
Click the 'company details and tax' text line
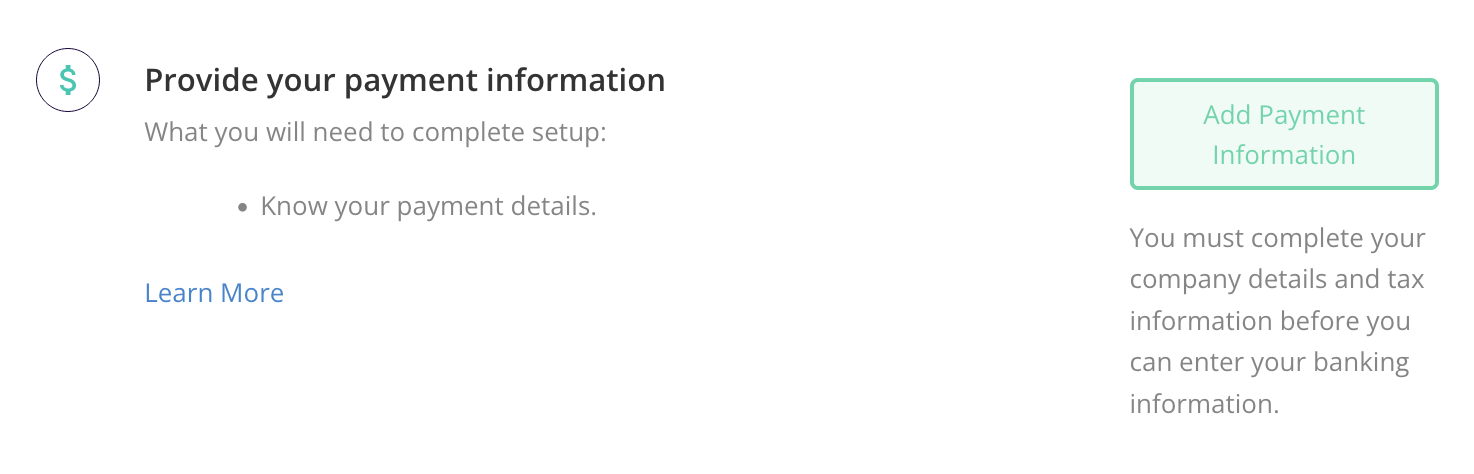tap(1277, 279)
